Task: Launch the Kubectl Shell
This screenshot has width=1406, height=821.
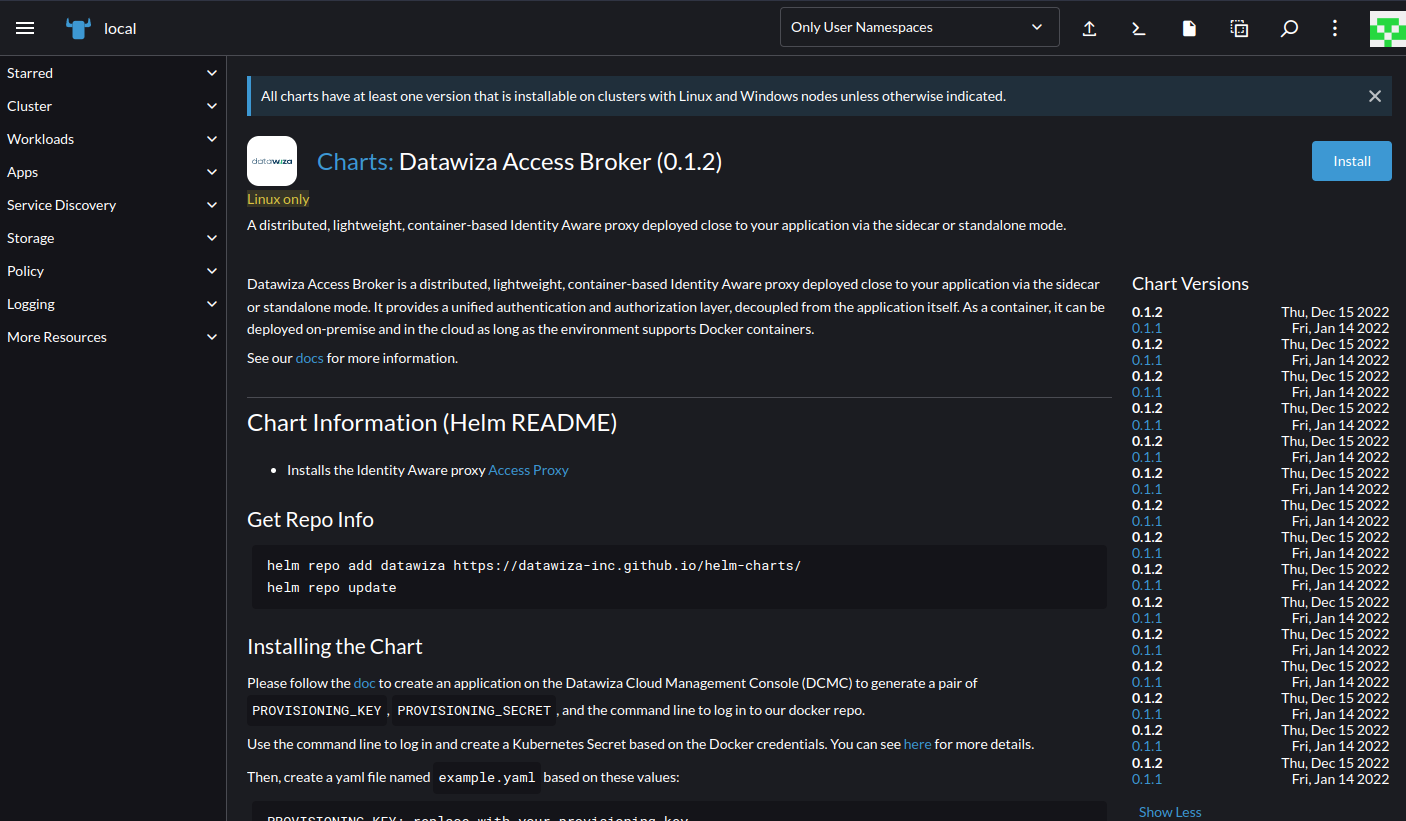Action: [1139, 28]
